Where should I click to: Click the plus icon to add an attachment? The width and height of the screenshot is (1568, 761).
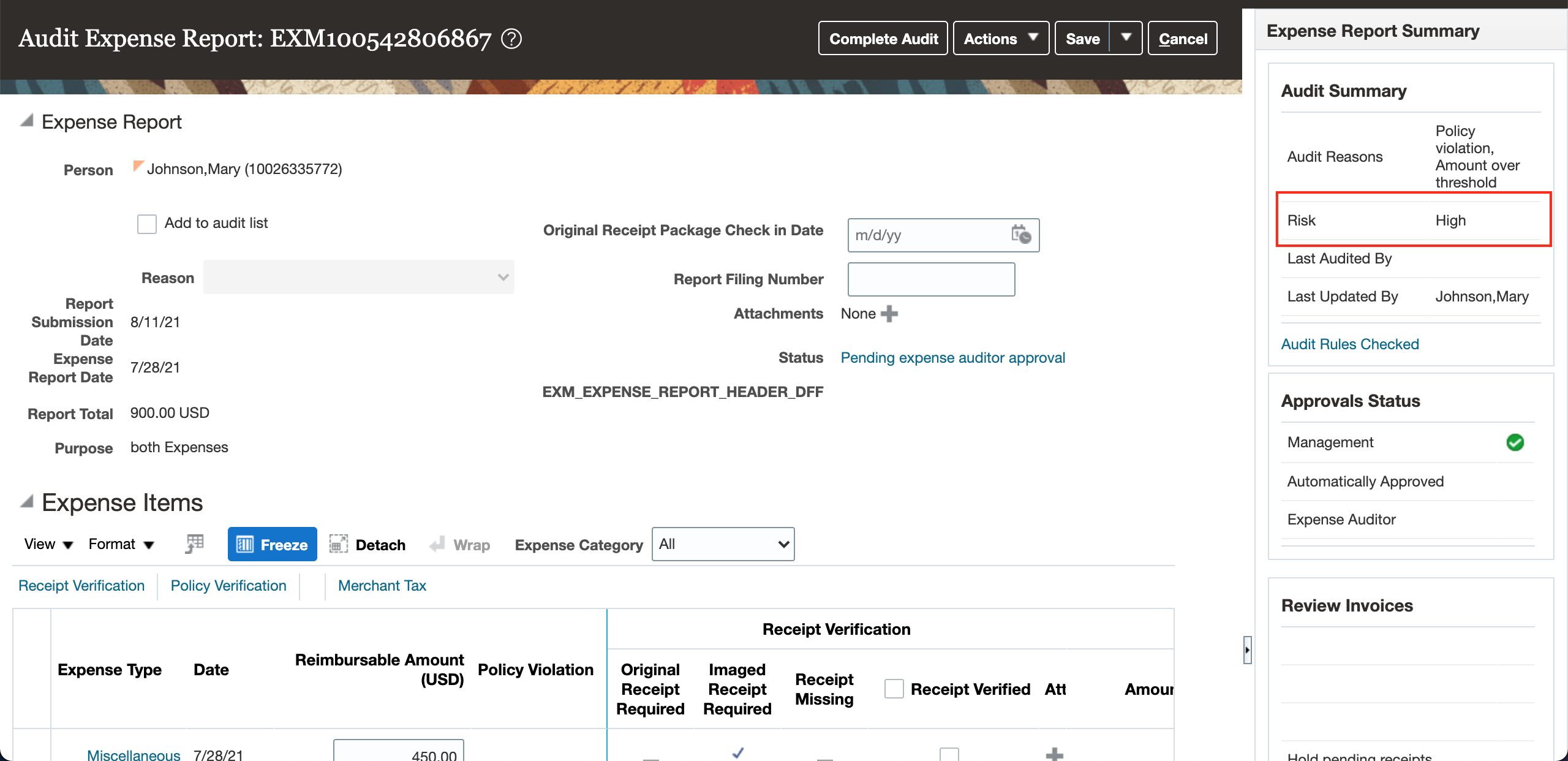889,313
